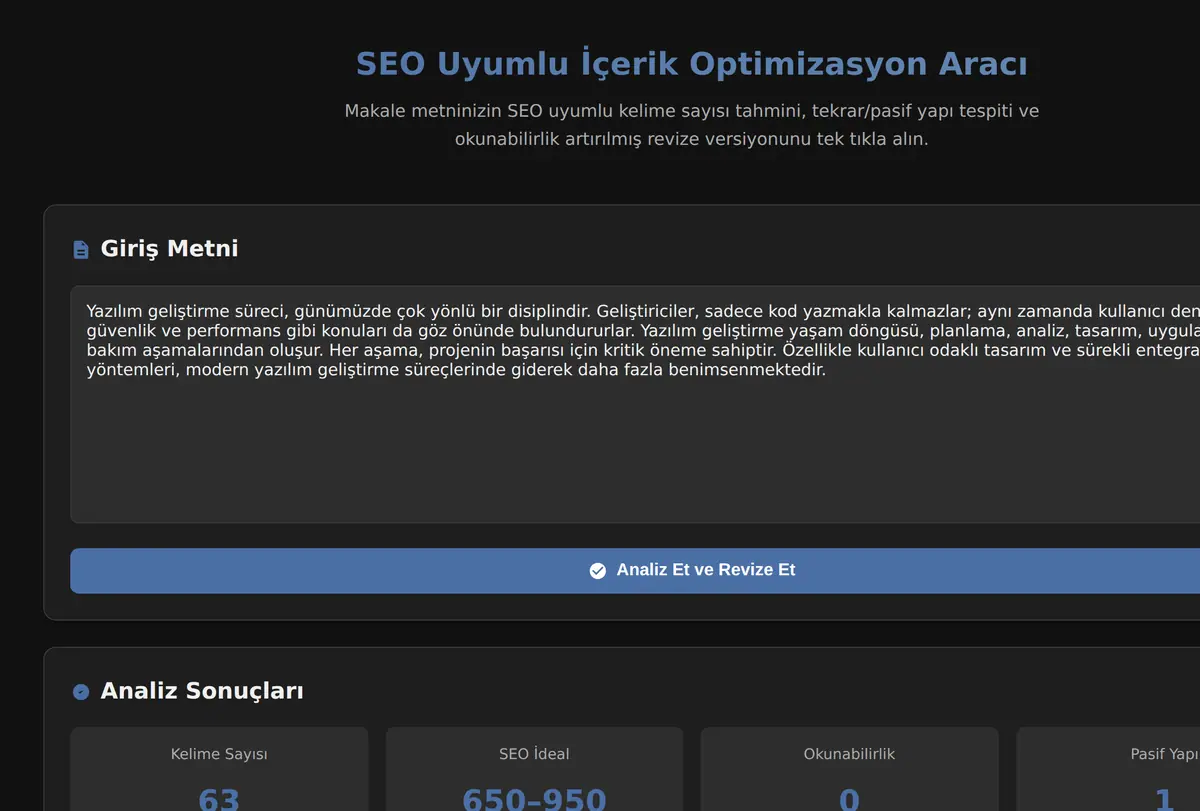Screen dimensions: 1200x811
Task: Click the Giriş Metni heading
Action: [x=169, y=249]
